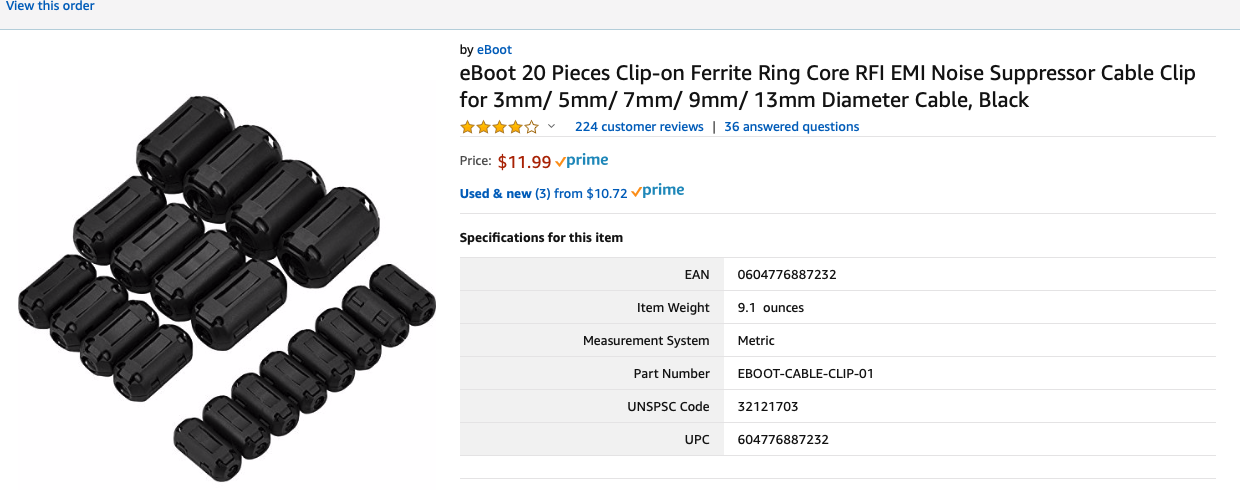The width and height of the screenshot is (1240, 490).
Task: Click the Prime logo beside $10.72
Action: pos(658,192)
